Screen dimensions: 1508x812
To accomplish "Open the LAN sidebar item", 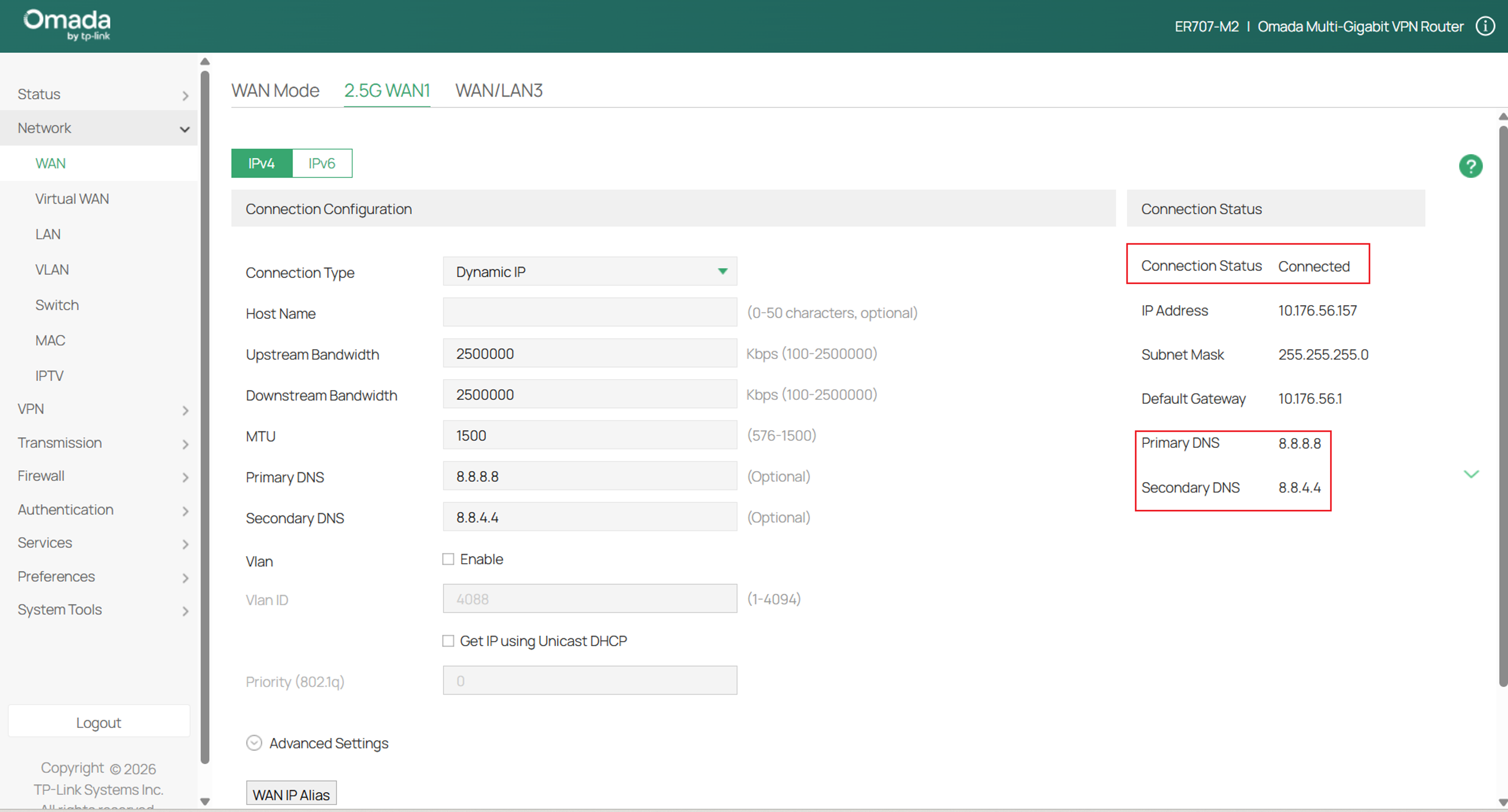I will 99,234.
